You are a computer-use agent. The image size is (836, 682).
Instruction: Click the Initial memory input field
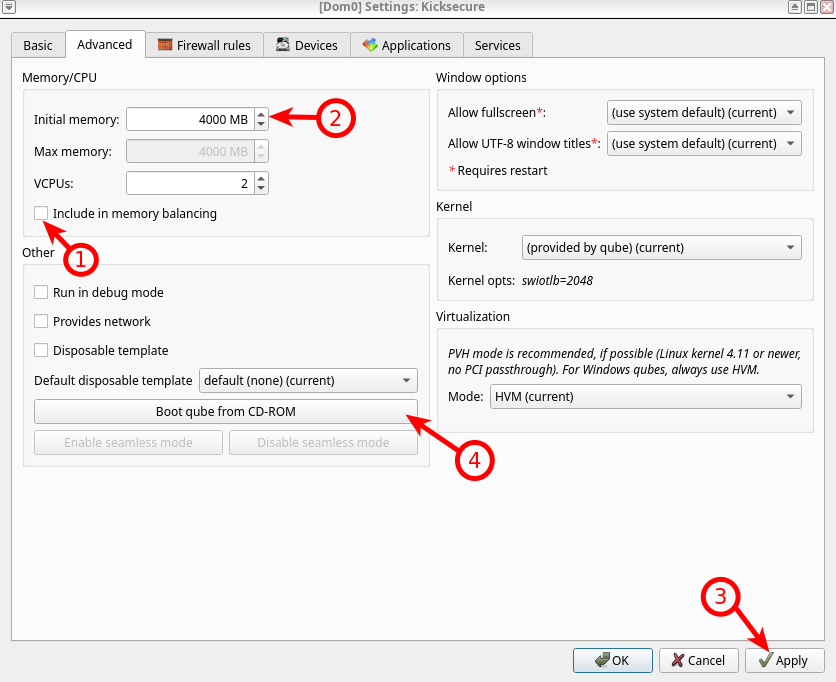(189, 120)
